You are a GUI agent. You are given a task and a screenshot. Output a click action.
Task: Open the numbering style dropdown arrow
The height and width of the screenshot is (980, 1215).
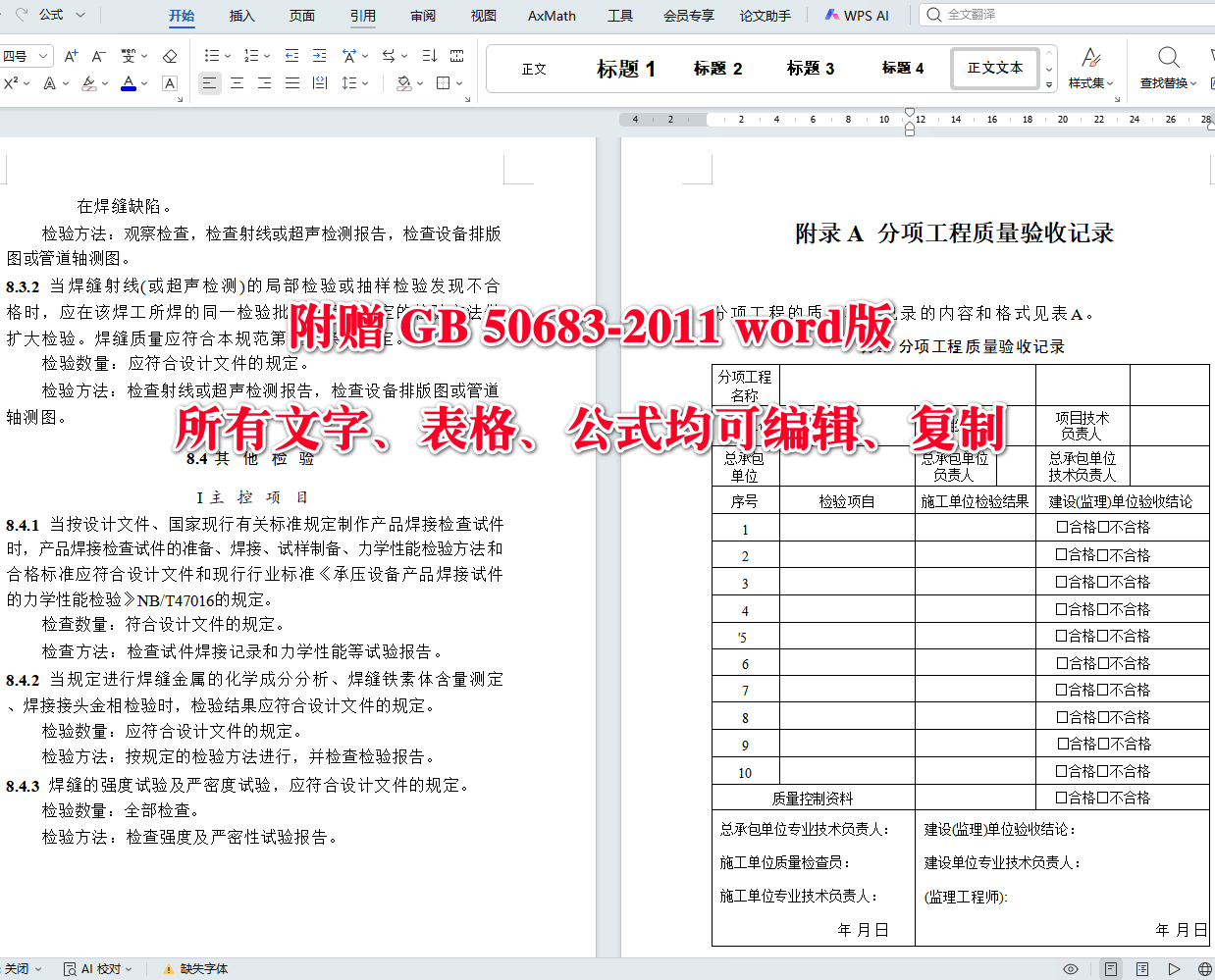click(267, 56)
